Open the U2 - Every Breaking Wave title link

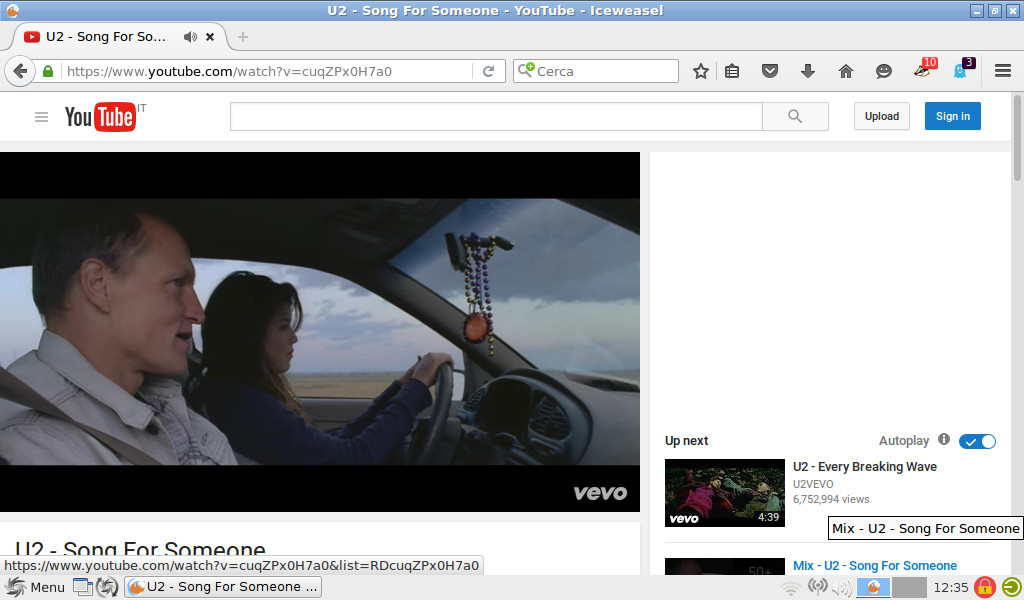click(x=865, y=467)
